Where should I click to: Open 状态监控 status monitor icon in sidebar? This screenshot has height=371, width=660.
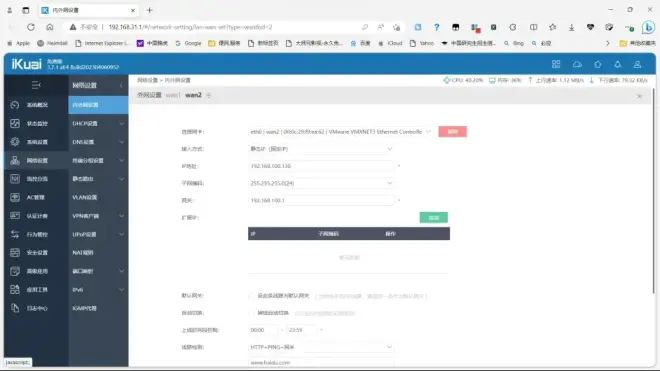(15, 123)
